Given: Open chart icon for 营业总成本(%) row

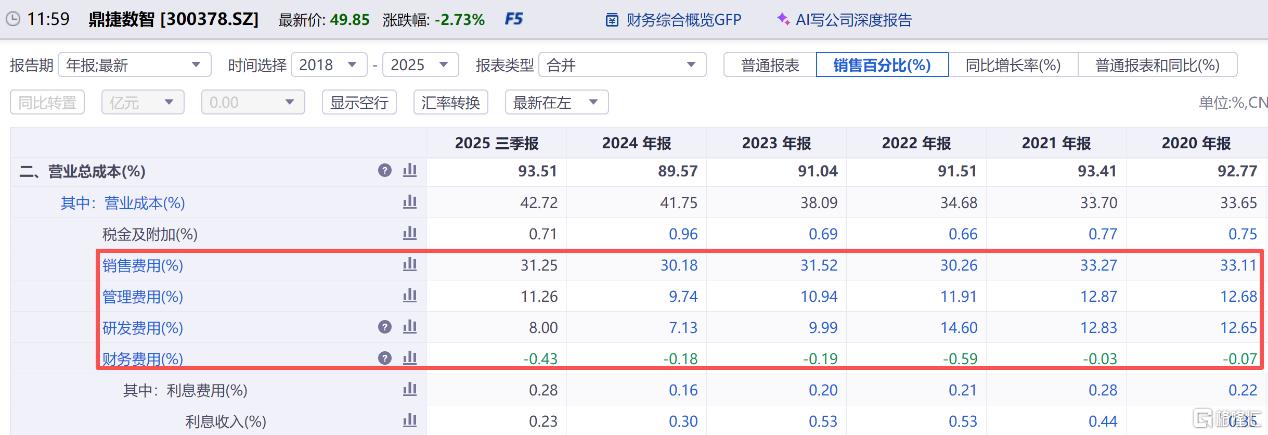Looking at the screenshot, I should click(x=409, y=171).
